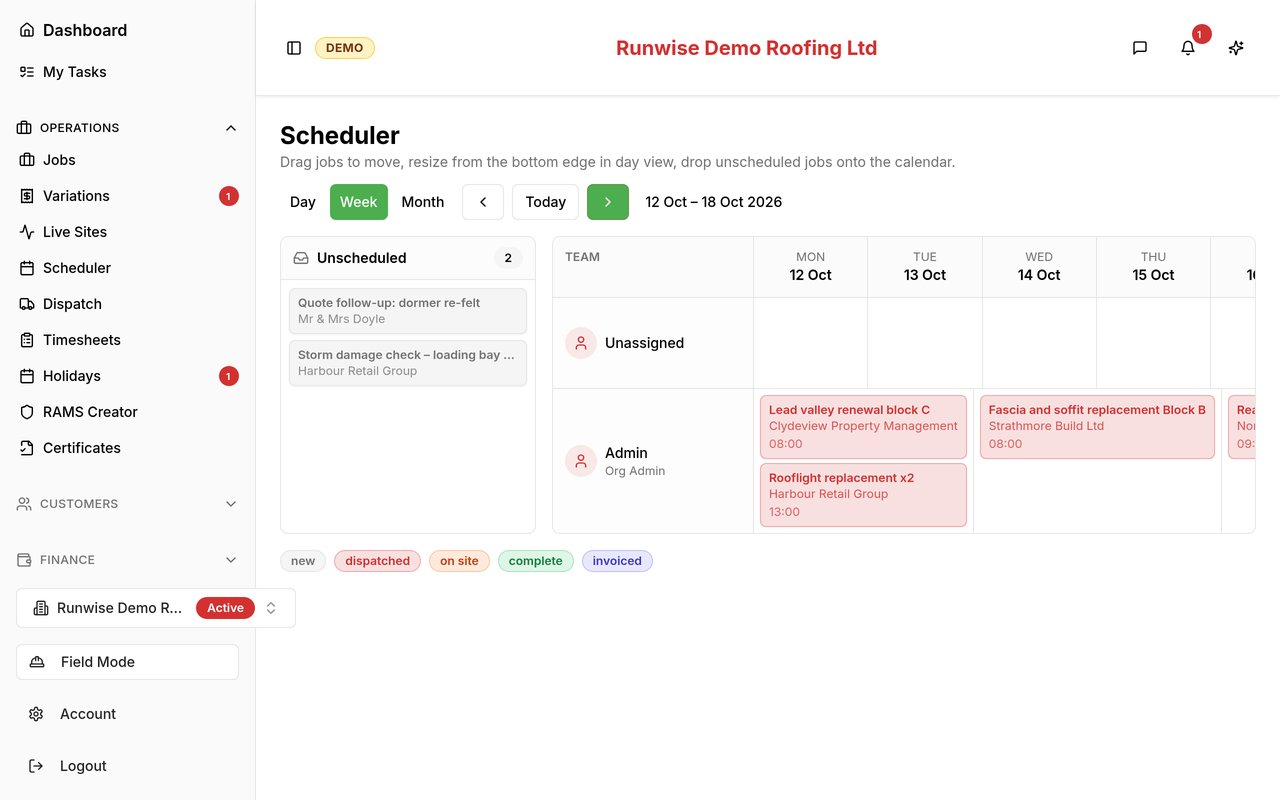This screenshot has height=800, width=1280.
Task: Open Holidays in the sidebar
Action: [128, 376]
